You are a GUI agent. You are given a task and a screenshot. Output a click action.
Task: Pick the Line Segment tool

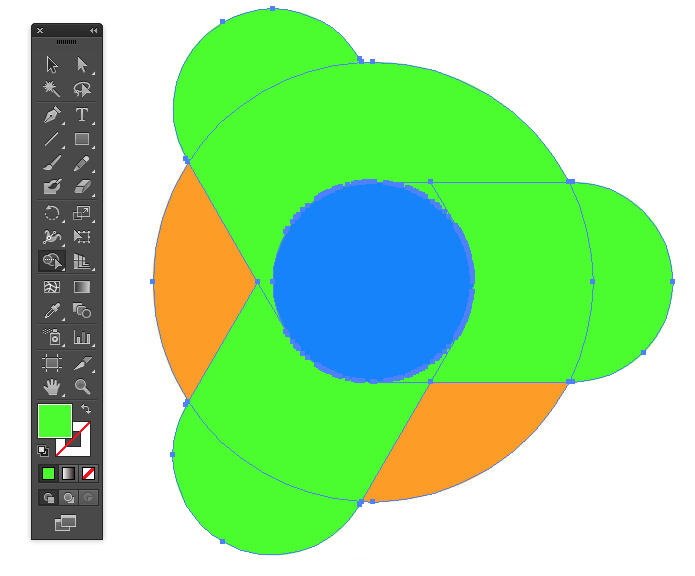click(52, 139)
